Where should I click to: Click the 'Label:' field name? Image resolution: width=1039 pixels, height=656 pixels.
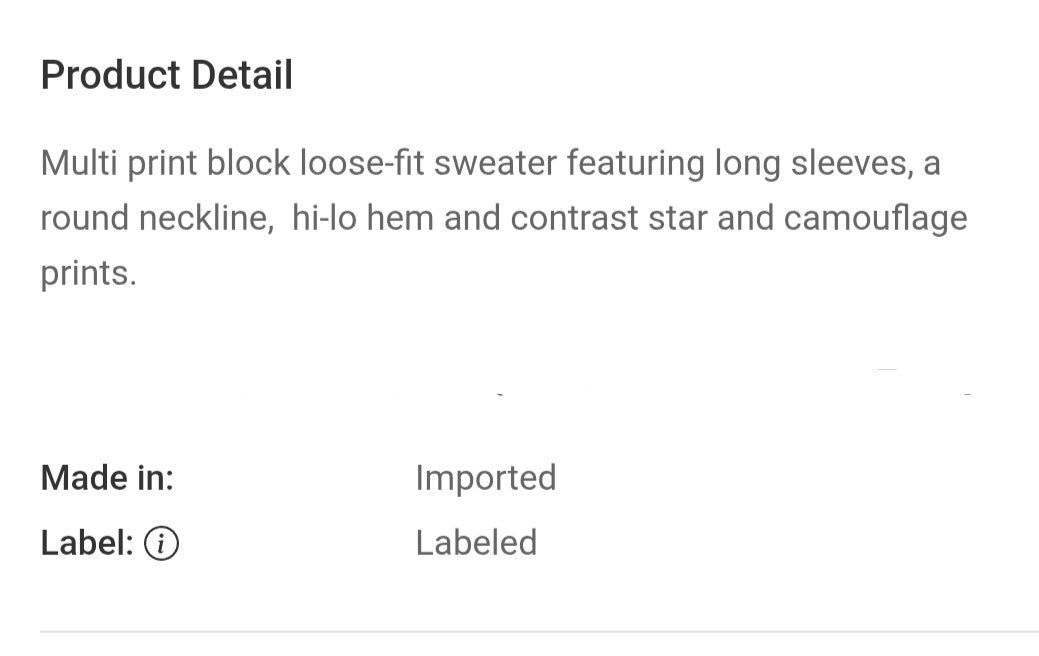(x=87, y=543)
